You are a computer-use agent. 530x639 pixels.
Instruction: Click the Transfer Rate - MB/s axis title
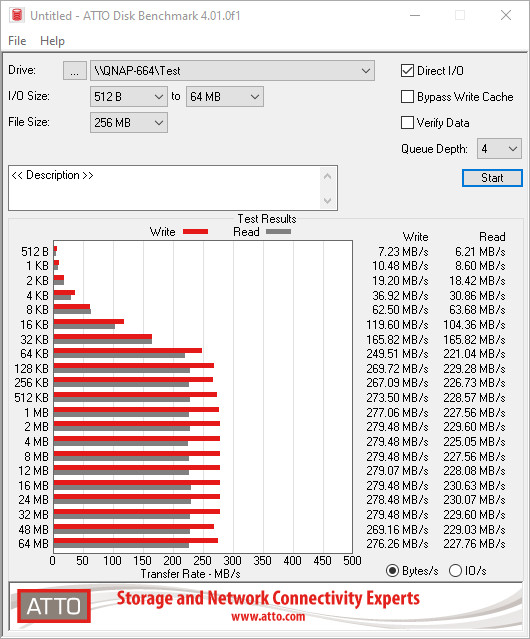191,574
